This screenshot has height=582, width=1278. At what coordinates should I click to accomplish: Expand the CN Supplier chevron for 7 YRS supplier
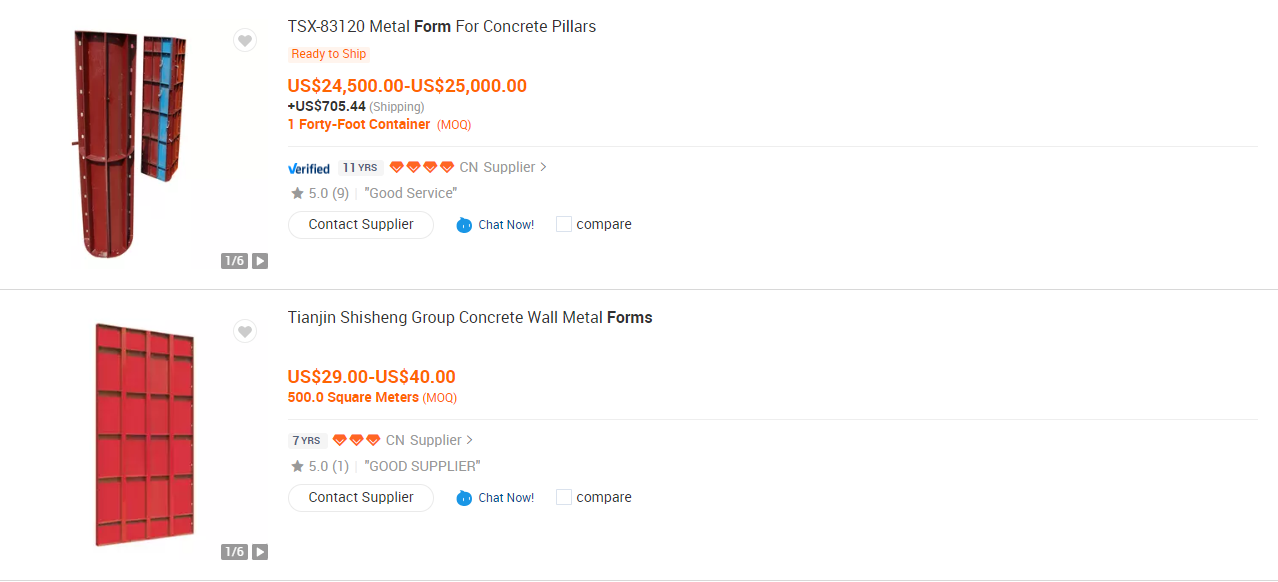coord(470,440)
